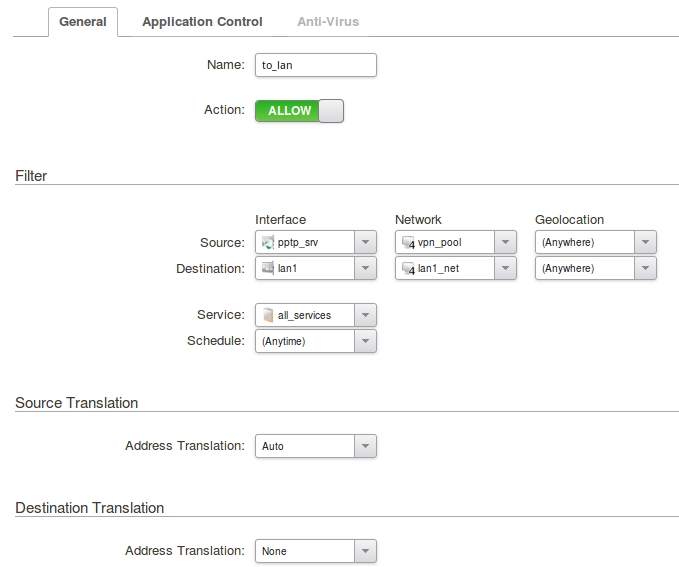Select the General tab
679x567 pixels.
pyautogui.click(x=83, y=21)
